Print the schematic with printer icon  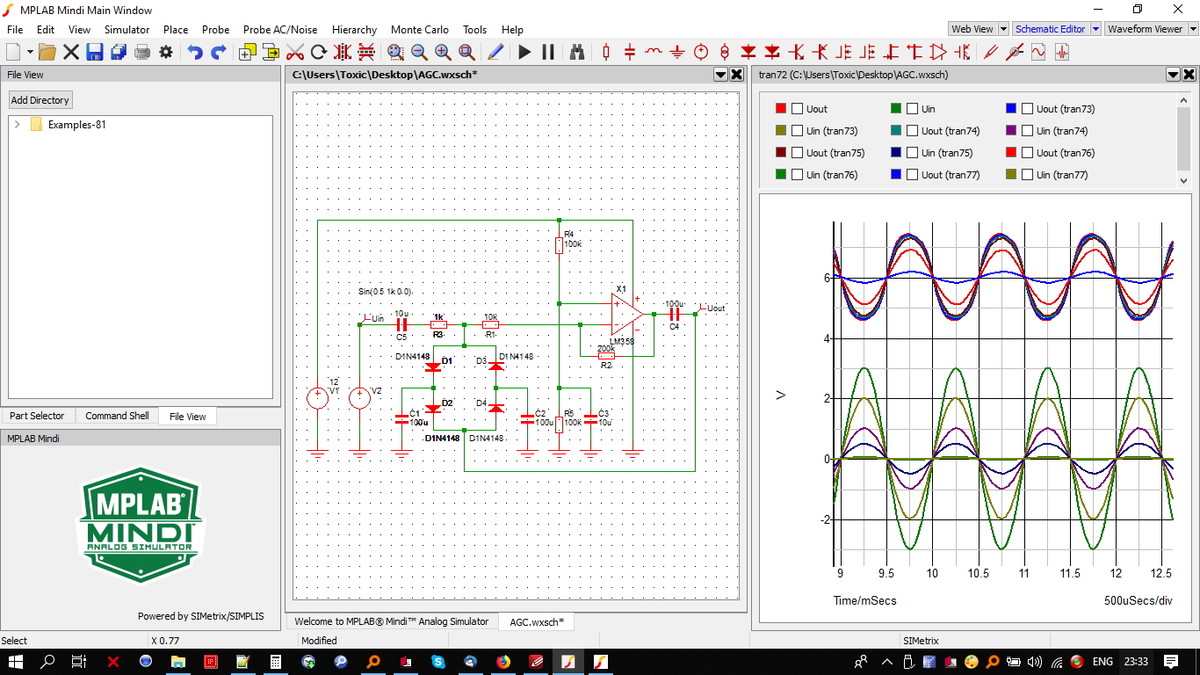(142, 52)
